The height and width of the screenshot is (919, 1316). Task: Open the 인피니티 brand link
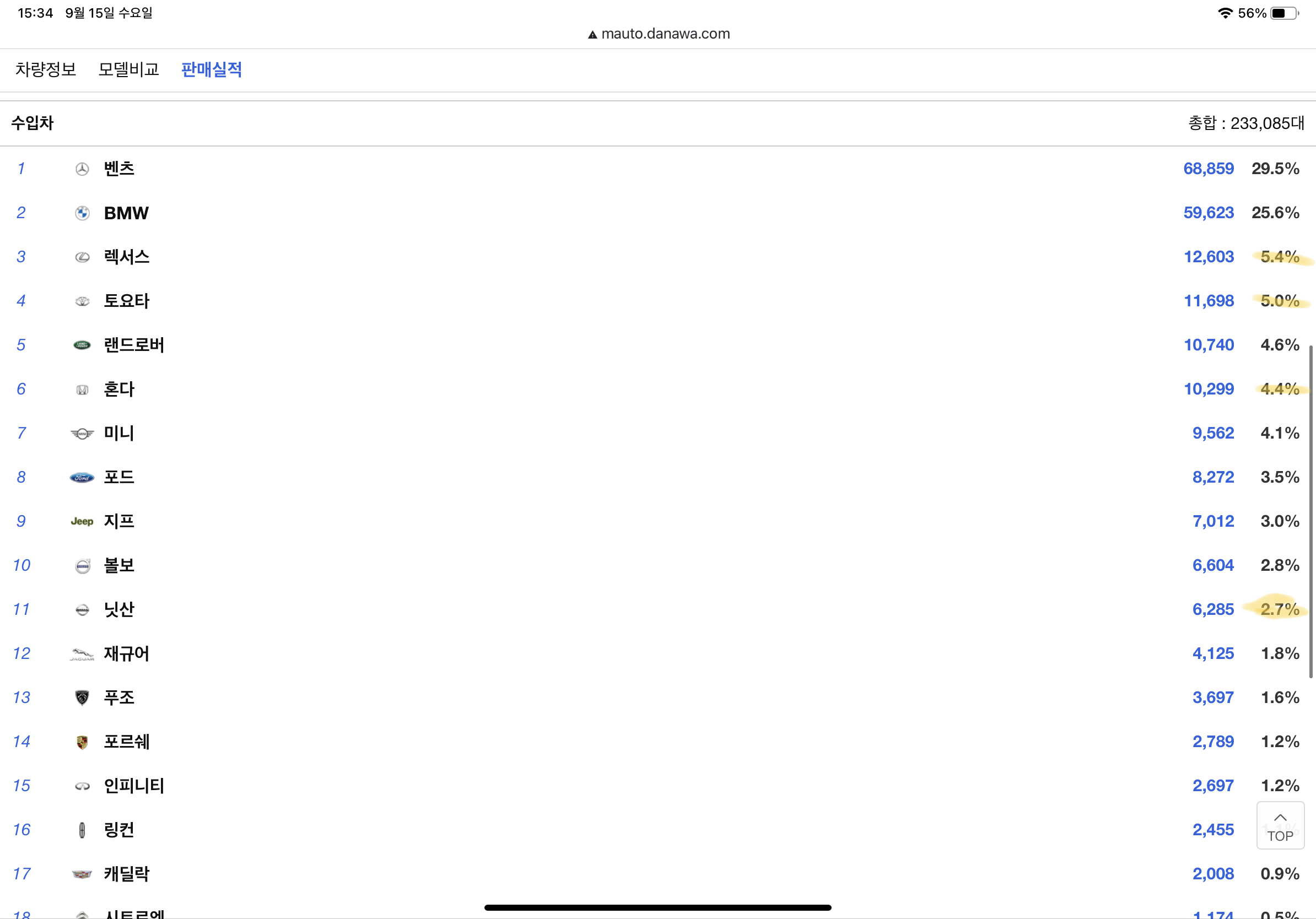point(134,786)
